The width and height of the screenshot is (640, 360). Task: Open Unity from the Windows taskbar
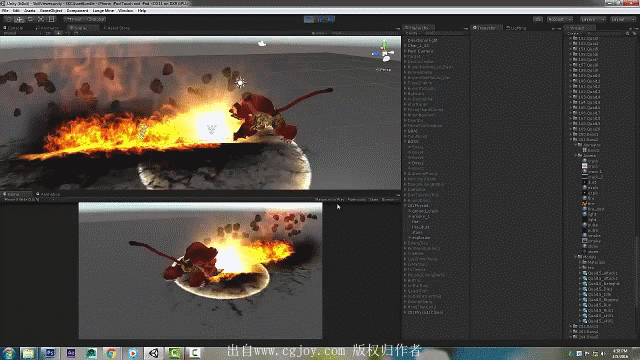click(x=154, y=353)
